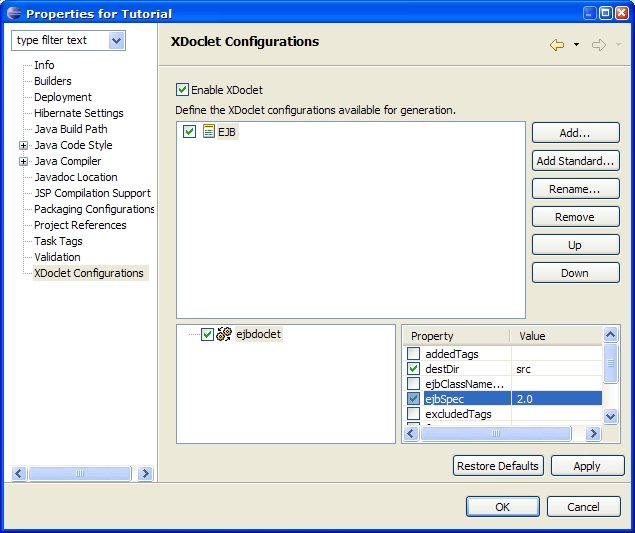Click the Value column header
The width and height of the screenshot is (635, 533).
pos(556,336)
